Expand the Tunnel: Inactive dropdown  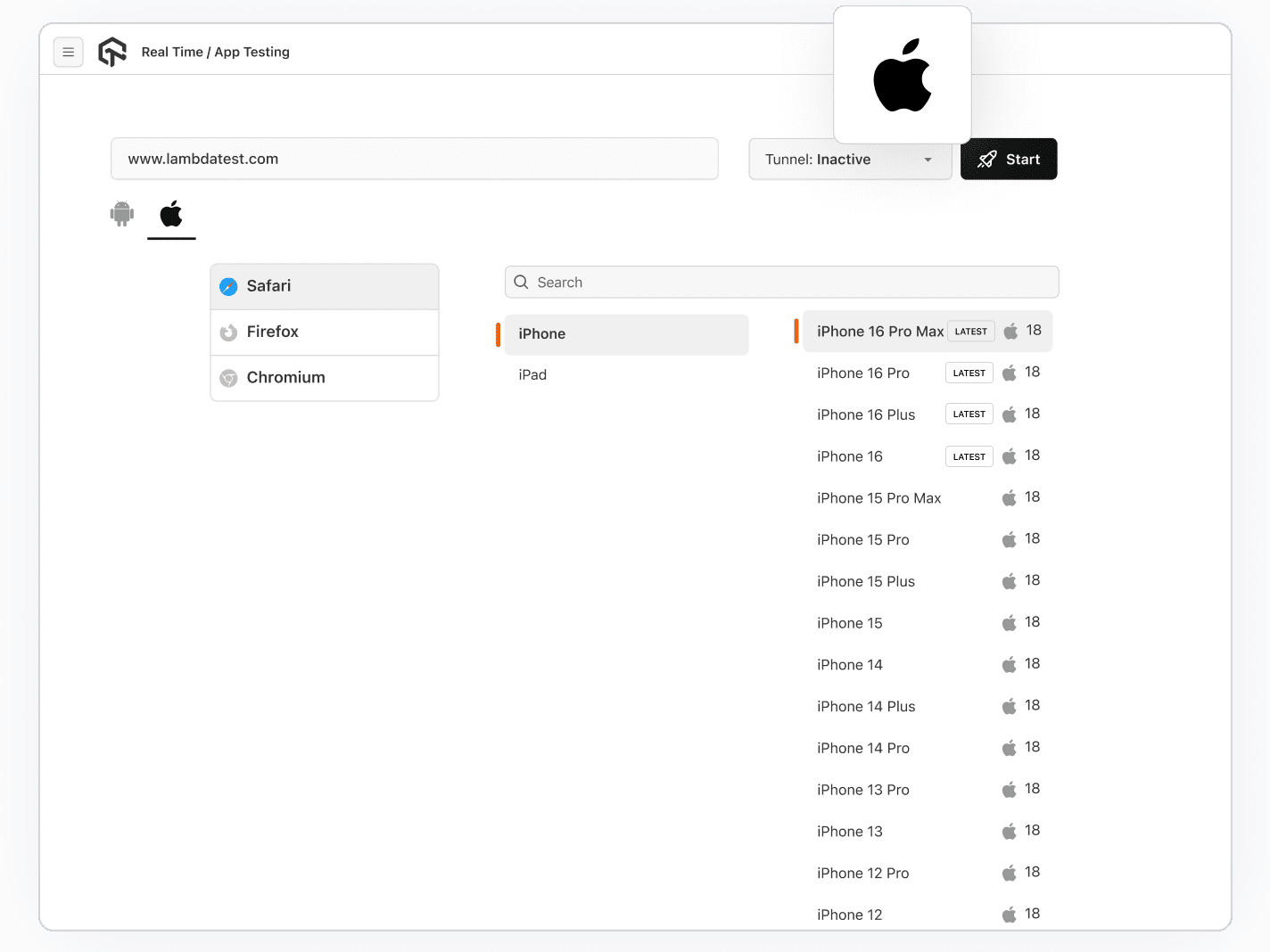pyautogui.click(x=849, y=160)
